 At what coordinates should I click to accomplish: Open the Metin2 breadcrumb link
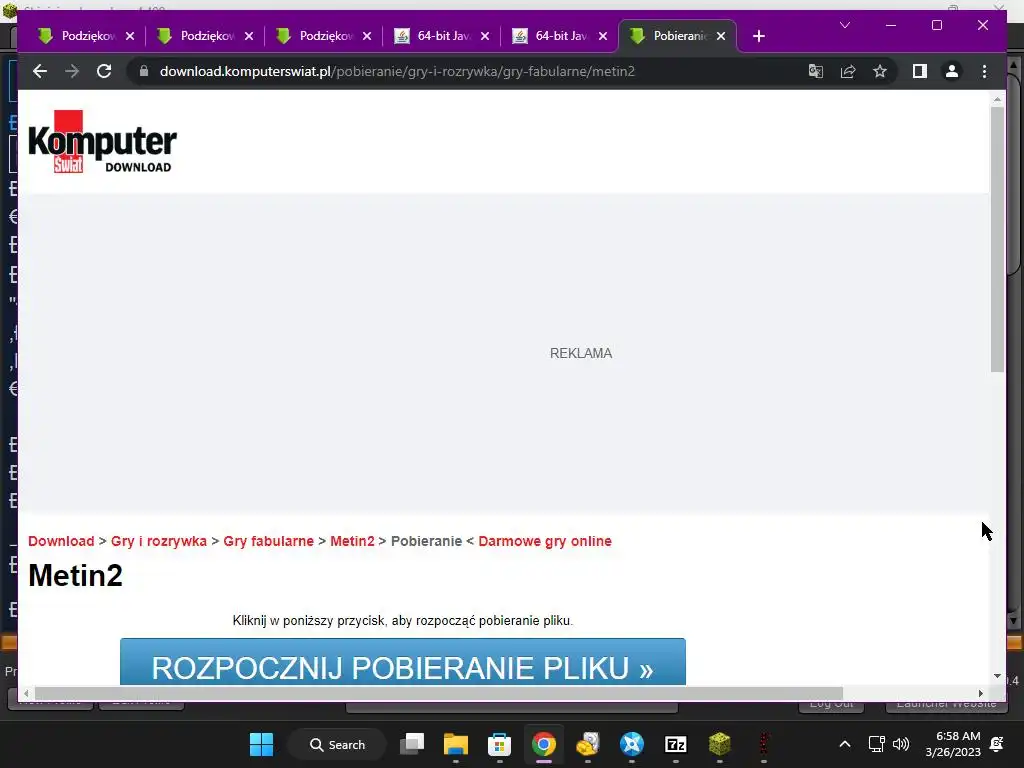(353, 541)
